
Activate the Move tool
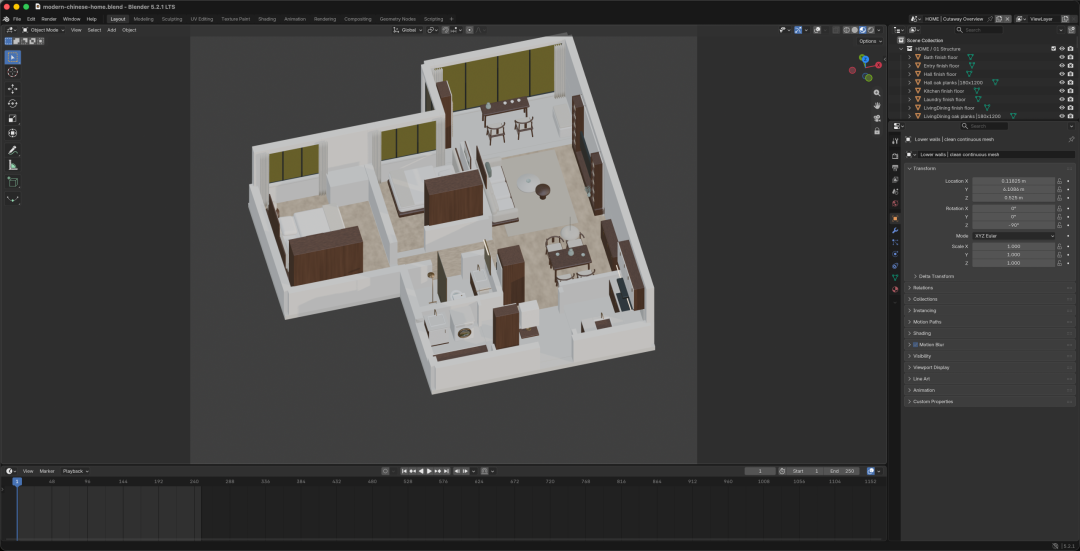pyautogui.click(x=12, y=89)
